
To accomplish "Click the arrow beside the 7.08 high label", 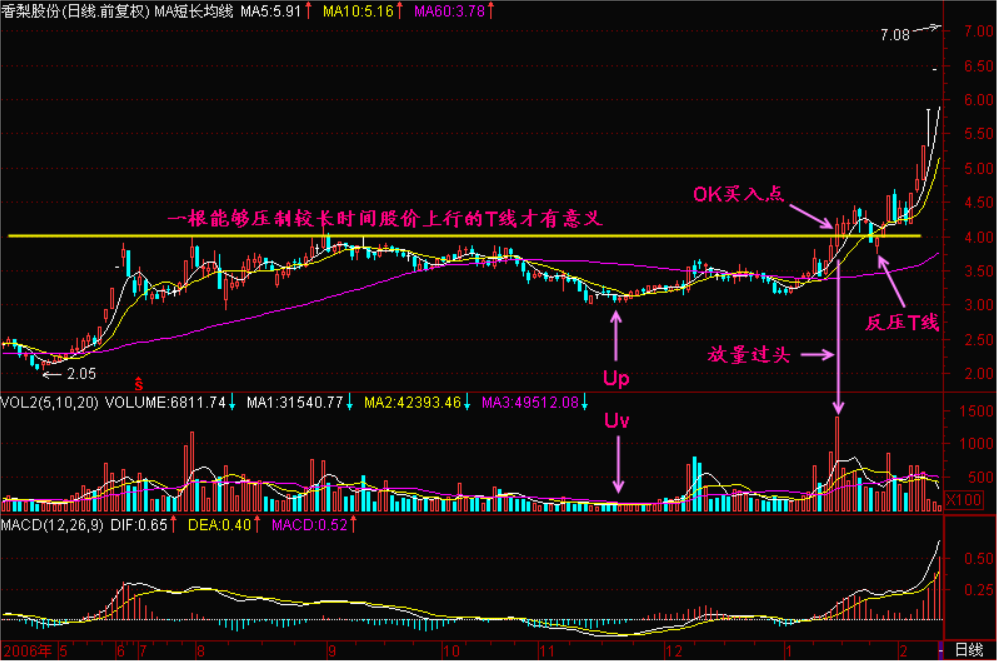I will 928,29.
